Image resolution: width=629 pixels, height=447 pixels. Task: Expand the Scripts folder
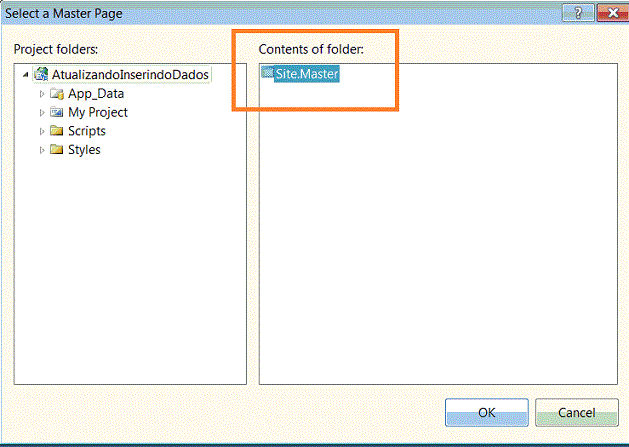click(x=42, y=131)
